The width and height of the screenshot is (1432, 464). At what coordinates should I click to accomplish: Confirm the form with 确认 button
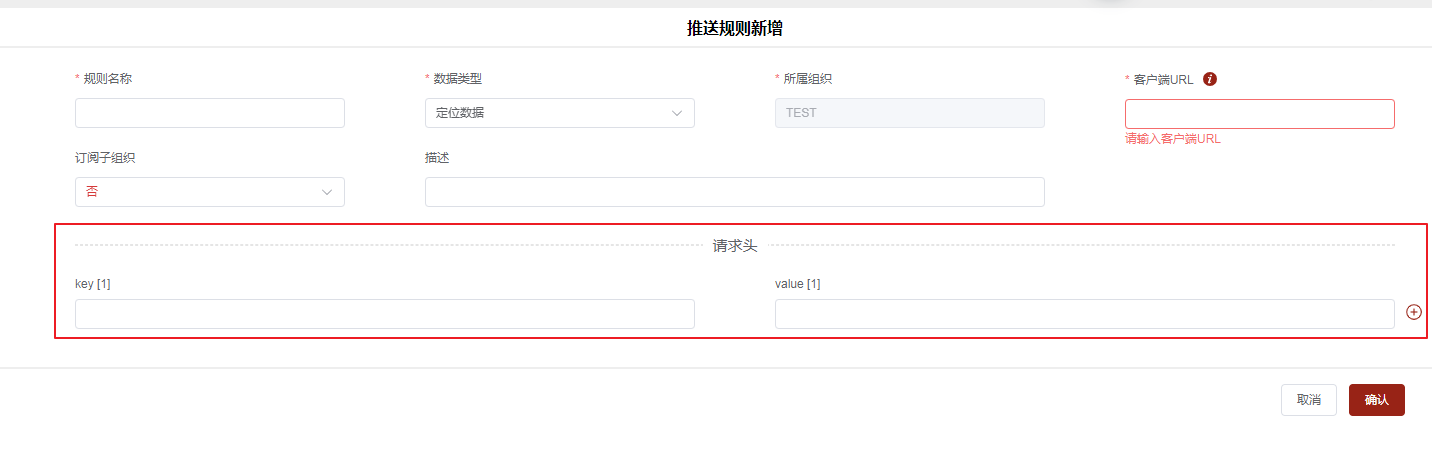coord(1376,400)
